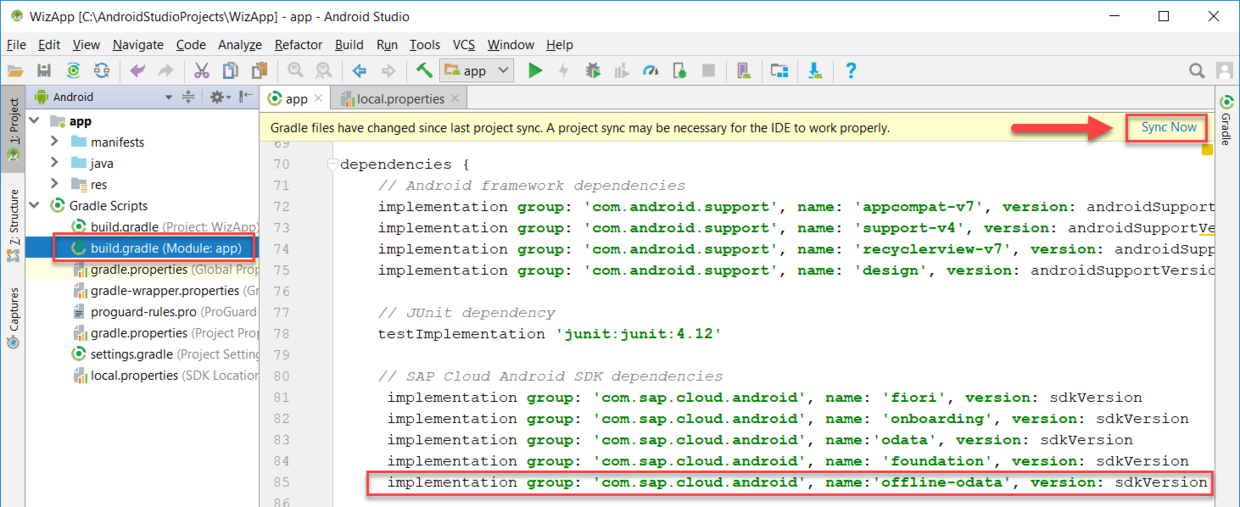Open the VCS menu
Viewport: 1240px width, 507px height.
464,45
